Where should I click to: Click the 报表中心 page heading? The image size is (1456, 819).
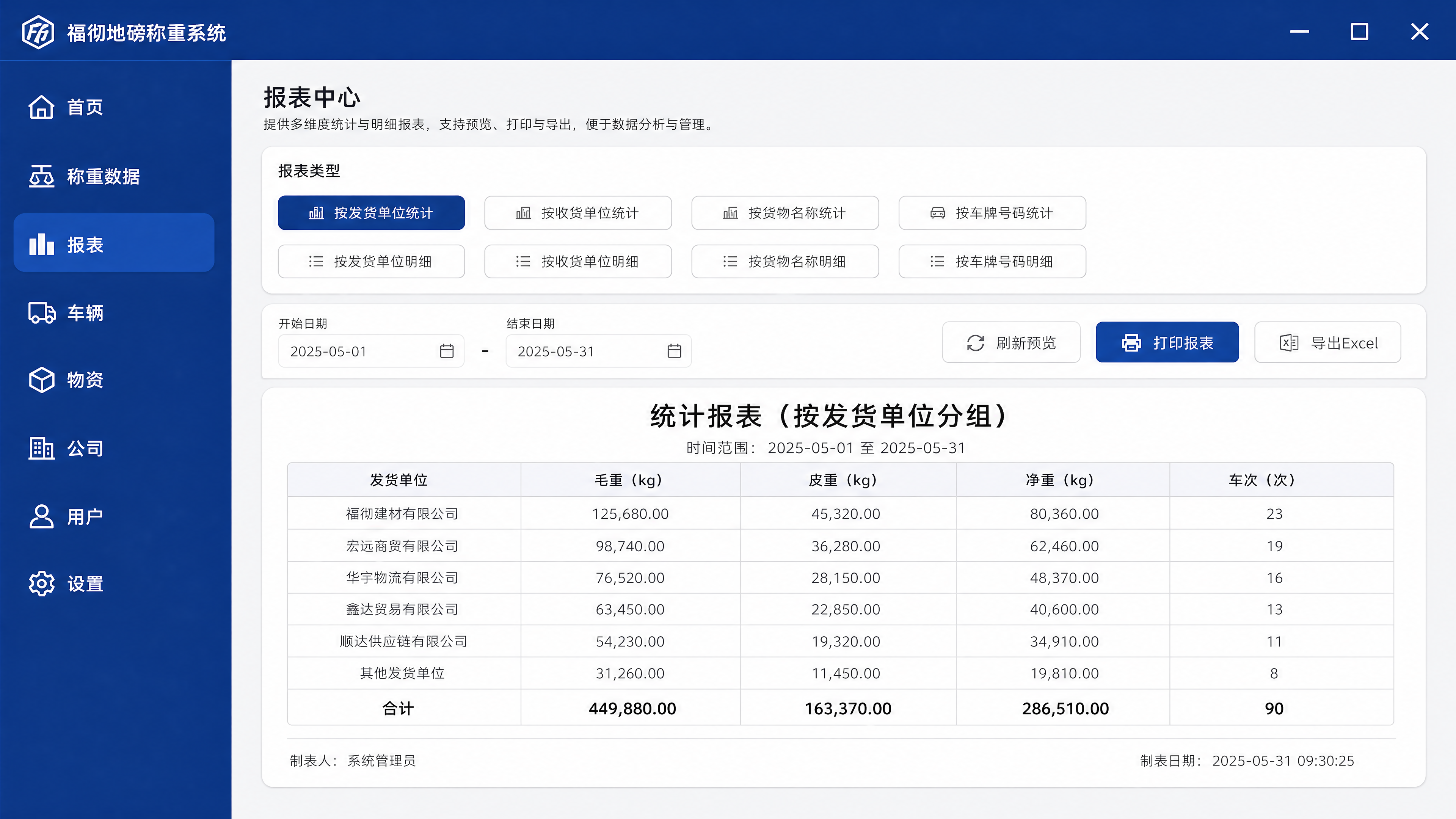pyautogui.click(x=312, y=97)
